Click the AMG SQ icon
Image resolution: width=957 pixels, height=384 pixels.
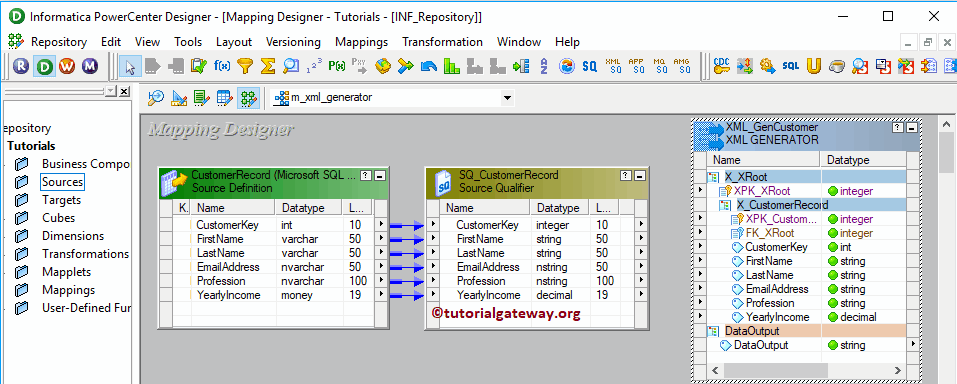point(682,66)
